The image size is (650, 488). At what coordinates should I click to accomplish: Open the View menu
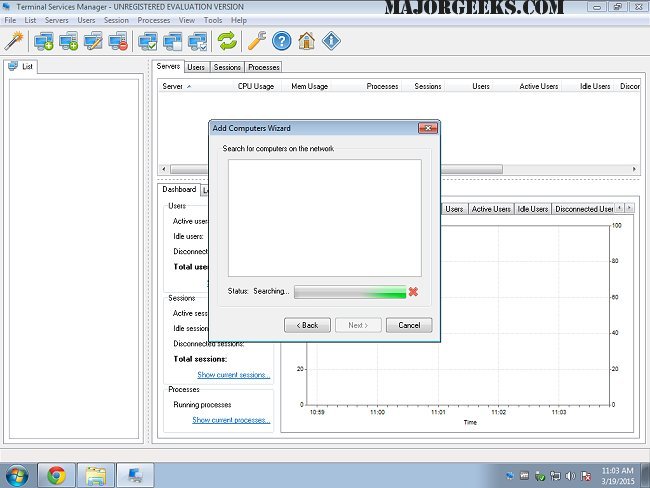(187, 20)
